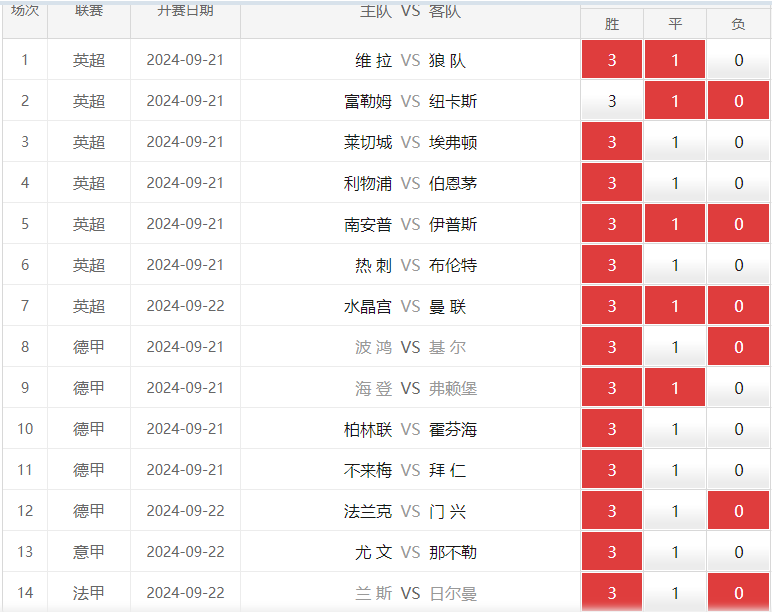The width and height of the screenshot is (772, 612).
Task: Select draw 1 for 波鸿 VS 基尔
Action: point(675,347)
